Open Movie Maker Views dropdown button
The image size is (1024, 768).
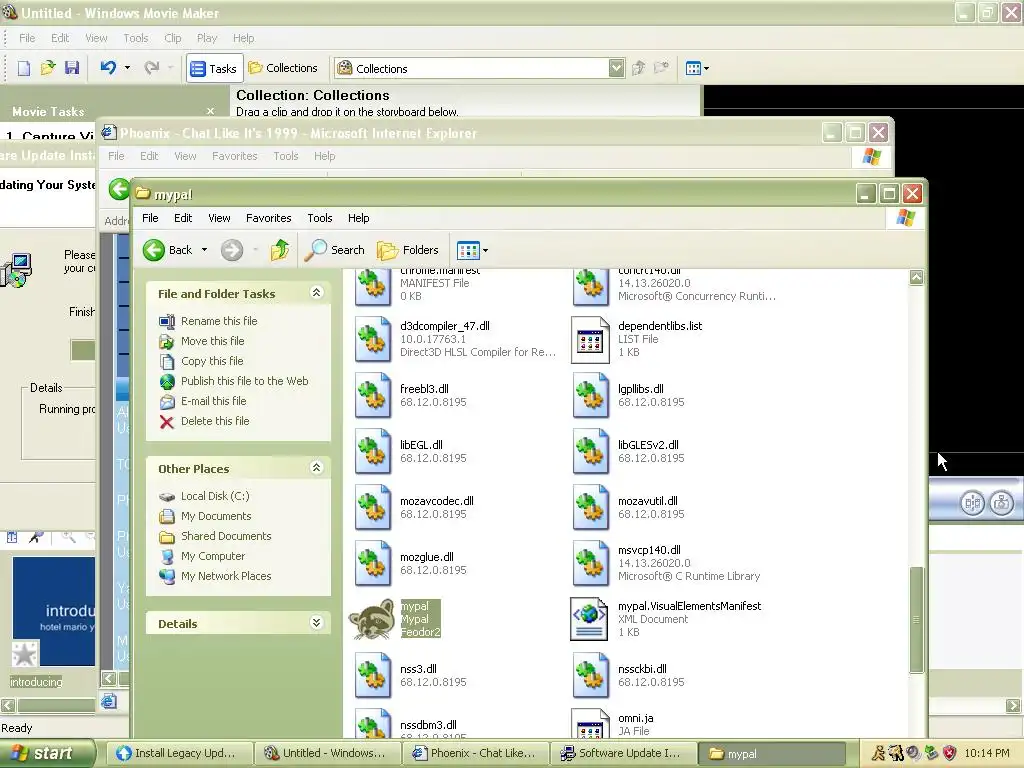point(697,68)
